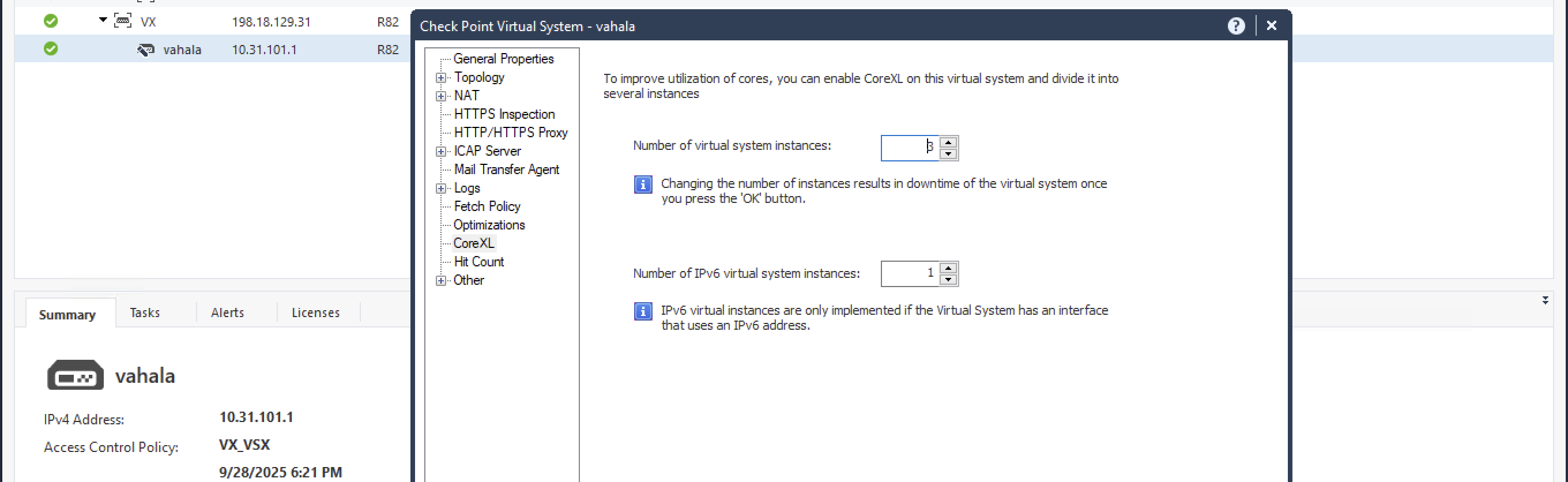The image size is (1568, 482).
Task: Click the help question mark icon
Action: click(1235, 26)
